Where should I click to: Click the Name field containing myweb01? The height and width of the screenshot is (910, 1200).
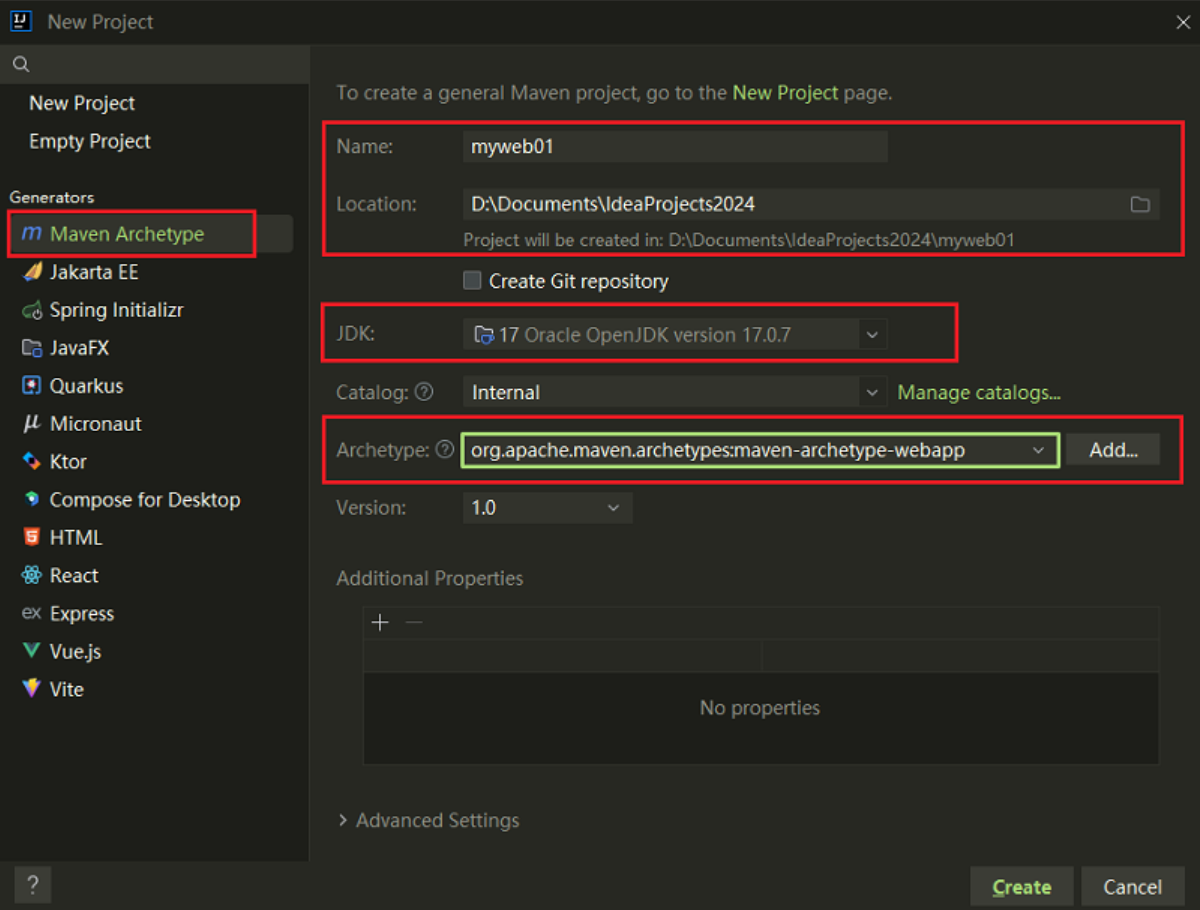(675, 147)
